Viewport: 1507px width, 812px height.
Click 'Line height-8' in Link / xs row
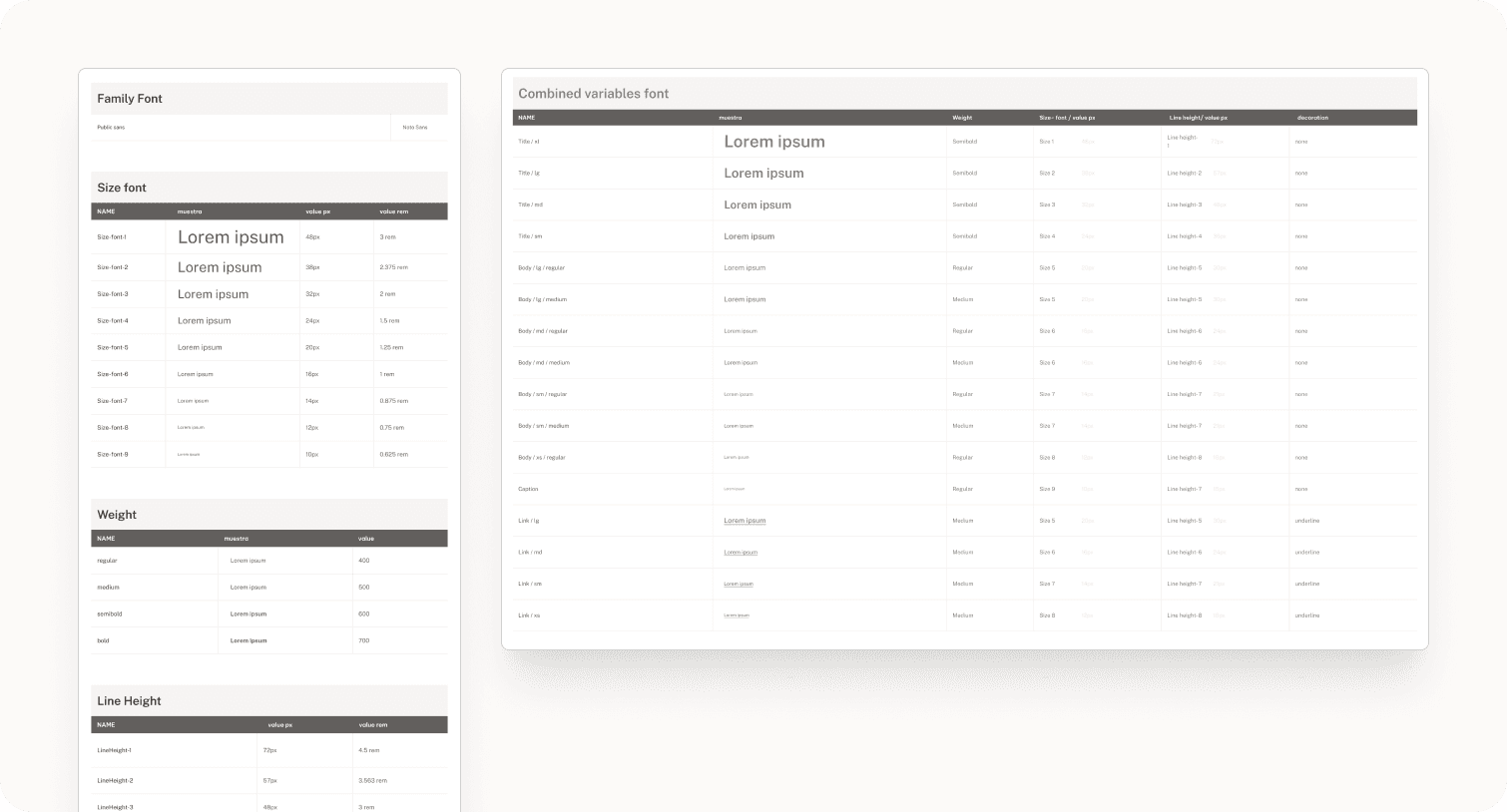[1185, 615]
